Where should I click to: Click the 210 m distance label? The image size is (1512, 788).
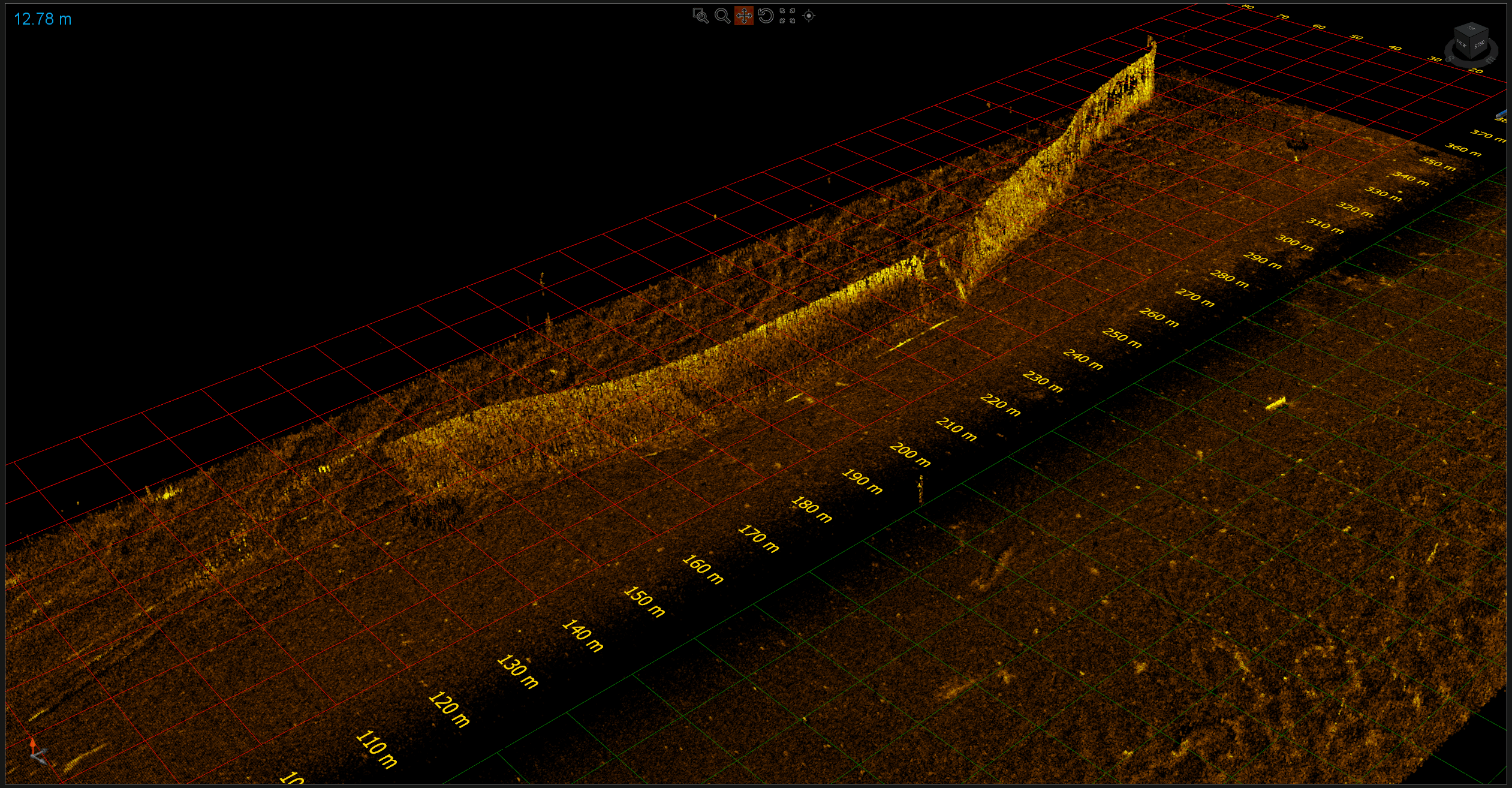956,429
